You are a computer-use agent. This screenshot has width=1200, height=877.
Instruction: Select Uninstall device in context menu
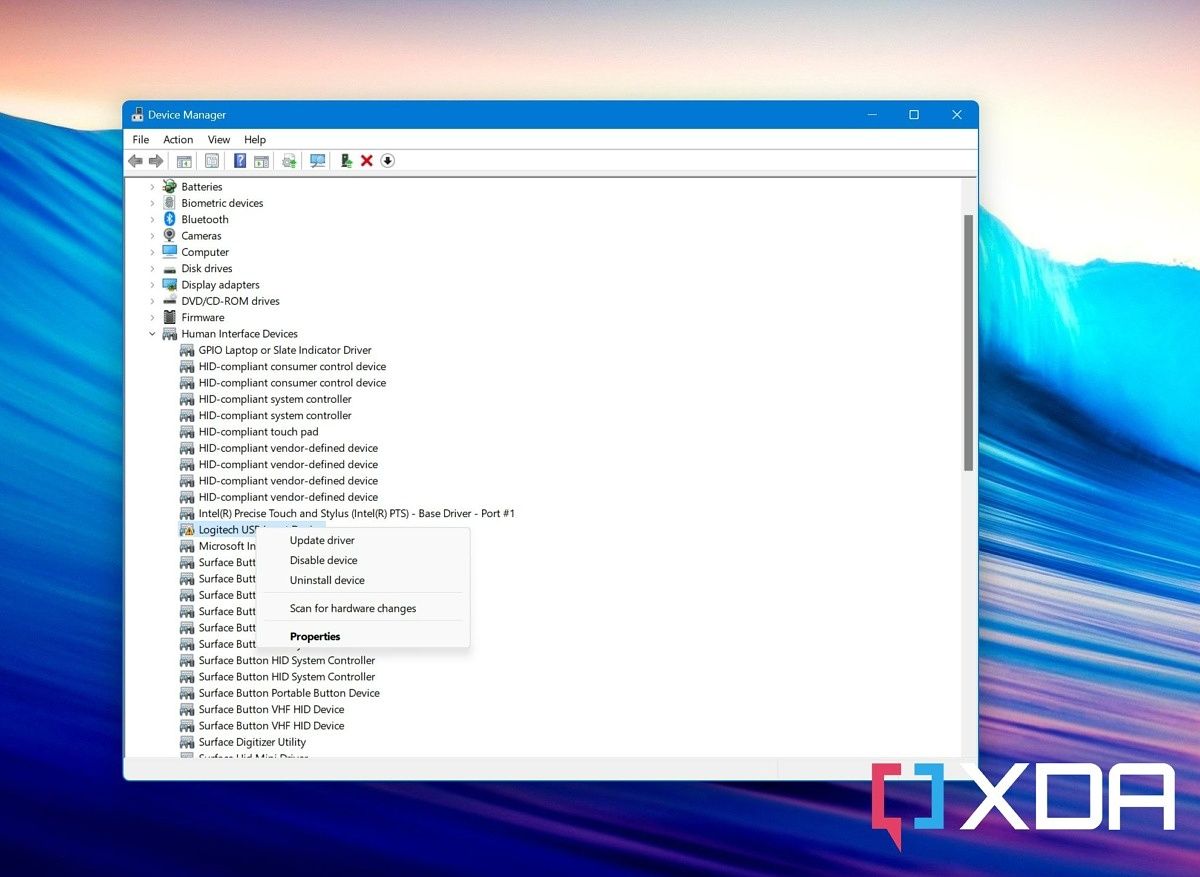pos(327,581)
